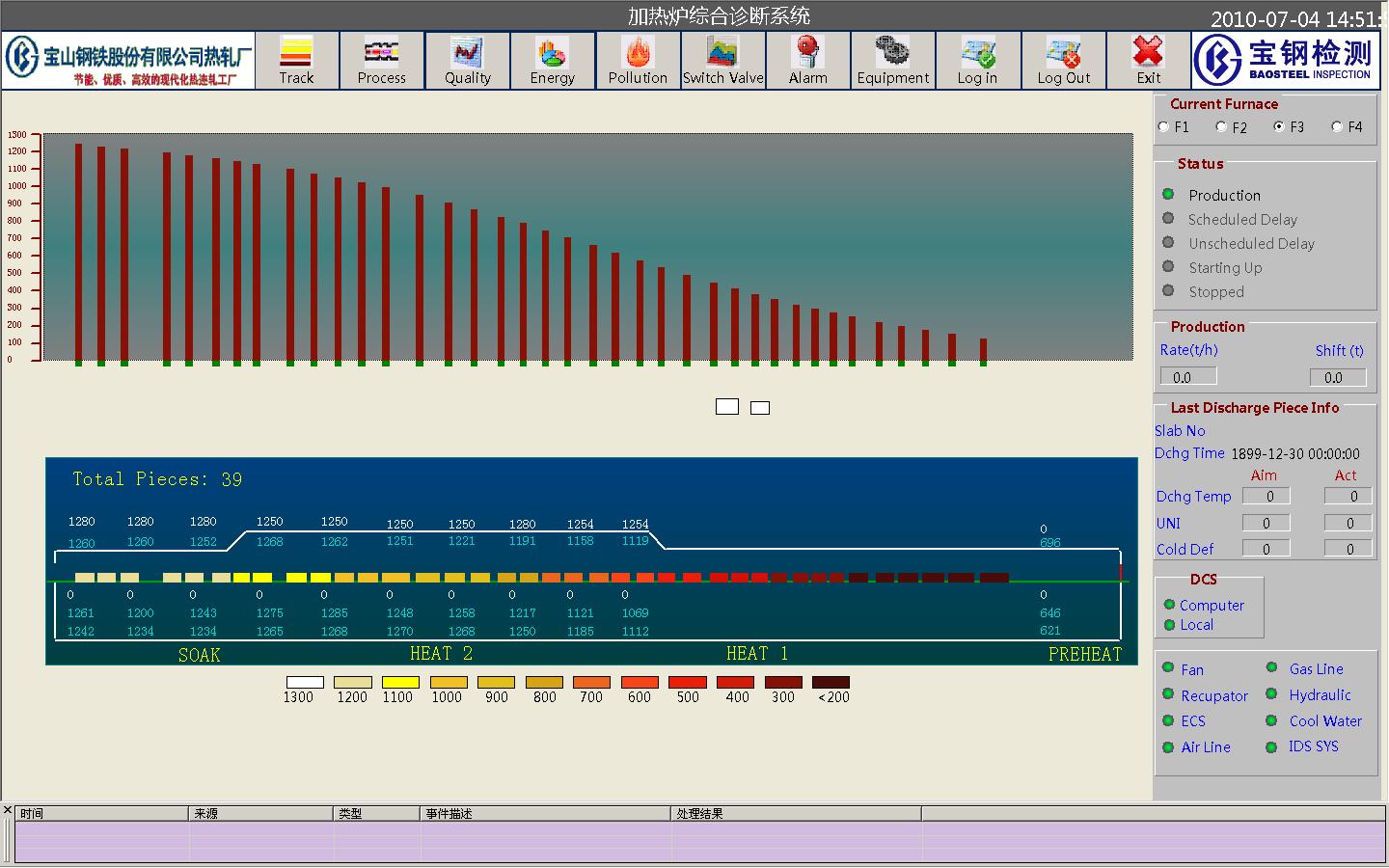1389x868 pixels.
Task: Open the Alarm siren icon
Action: click(807, 60)
